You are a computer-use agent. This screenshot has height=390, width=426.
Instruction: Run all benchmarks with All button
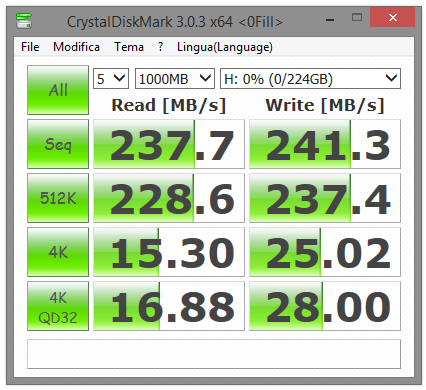pos(58,90)
